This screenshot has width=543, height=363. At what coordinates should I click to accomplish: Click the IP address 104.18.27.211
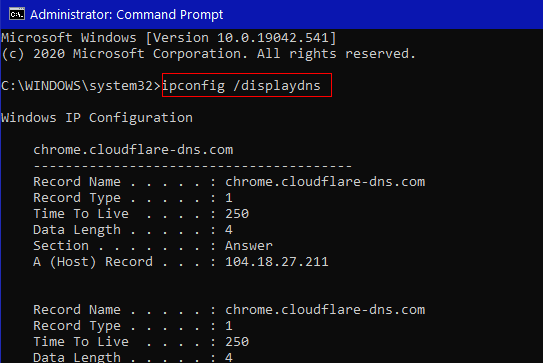pyautogui.click(x=277, y=262)
